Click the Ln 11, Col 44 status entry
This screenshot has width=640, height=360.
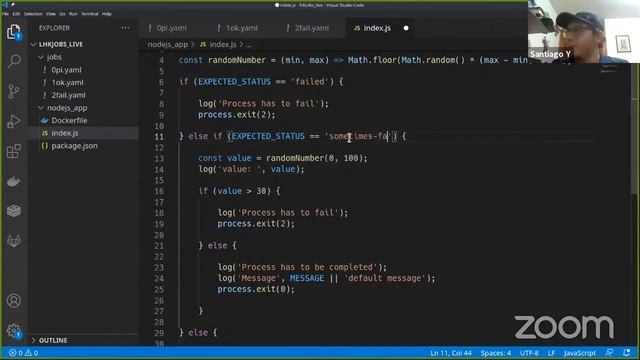tap(450, 353)
